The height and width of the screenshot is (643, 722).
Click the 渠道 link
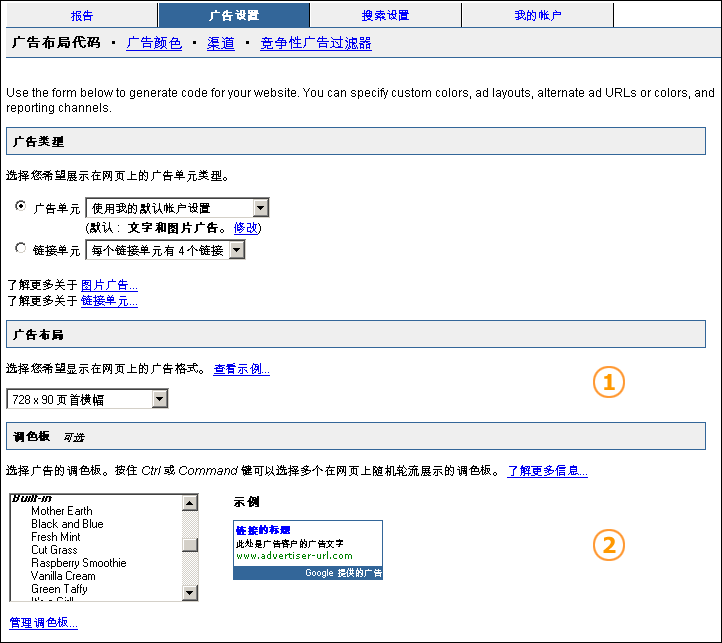(220, 43)
